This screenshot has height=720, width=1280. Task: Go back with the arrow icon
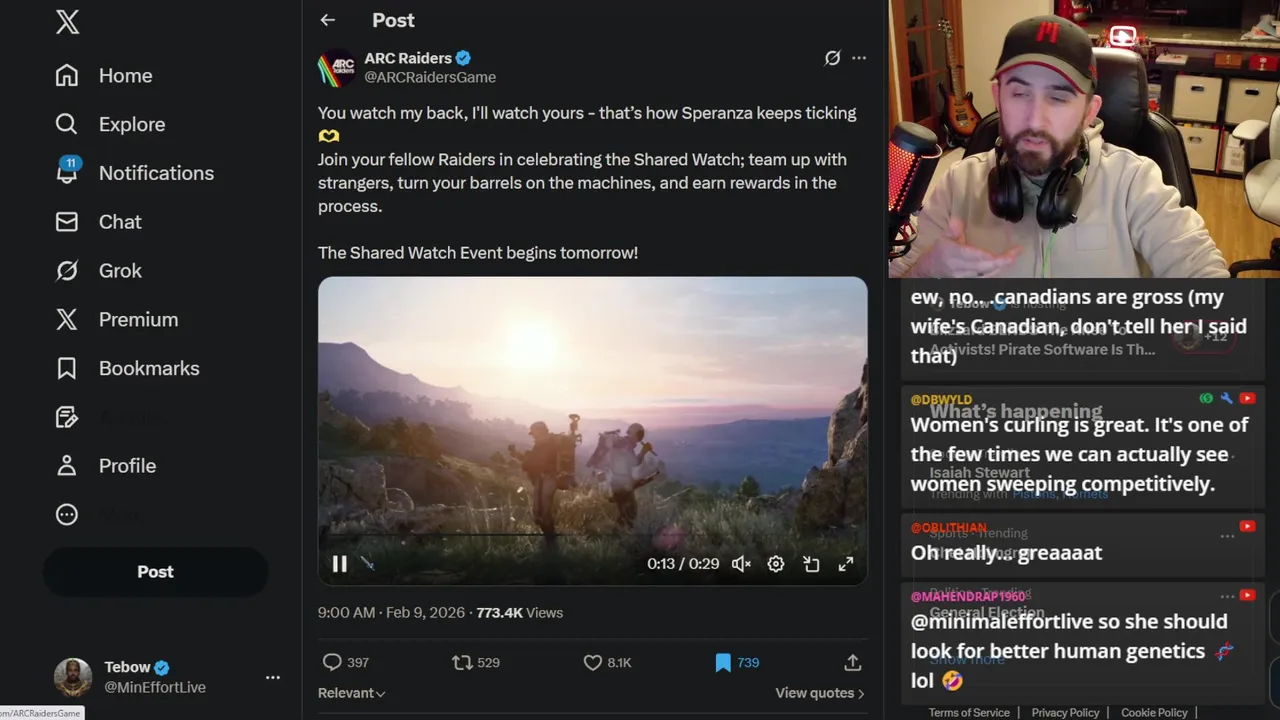click(327, 20)
